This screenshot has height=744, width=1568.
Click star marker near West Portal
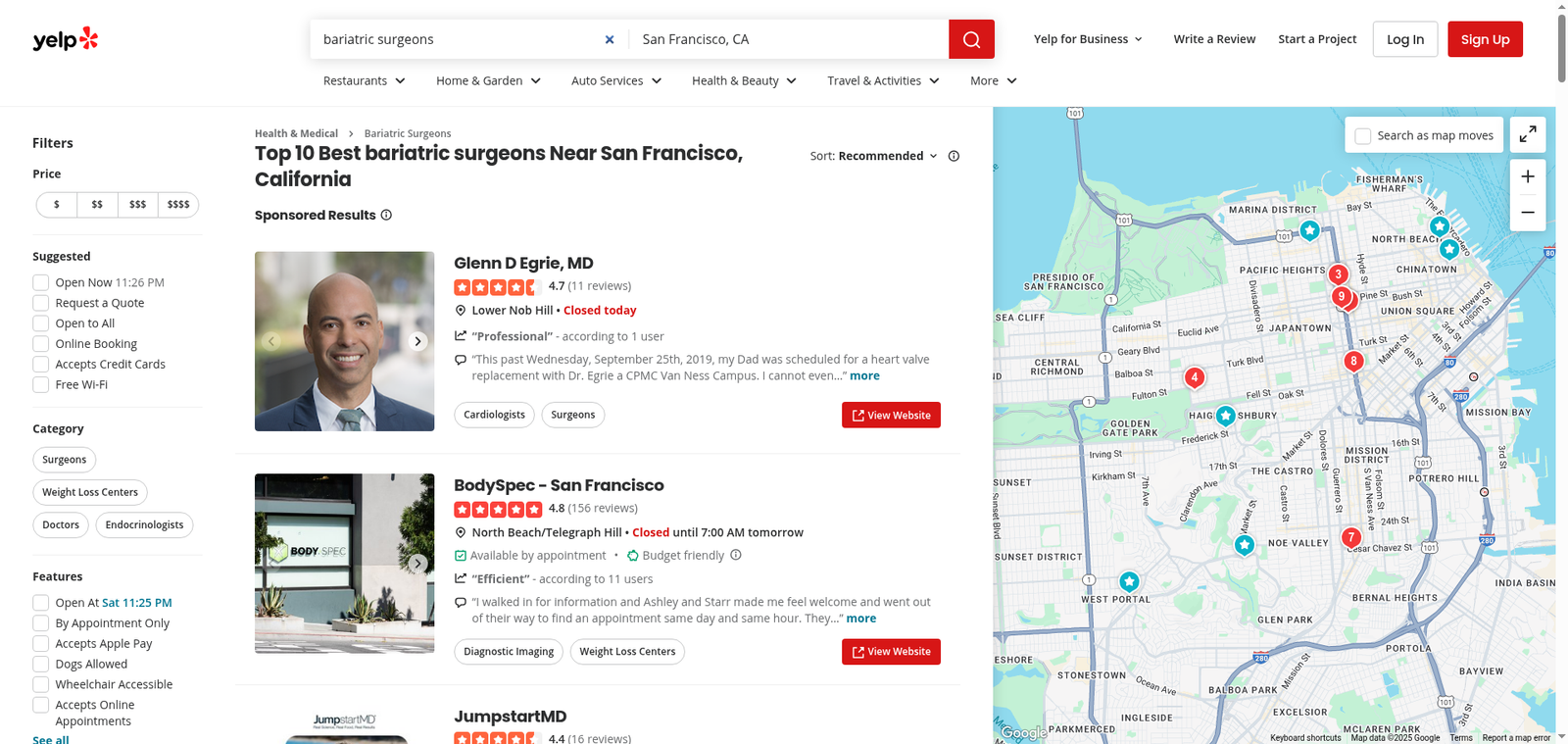(x=1129, y=581)
